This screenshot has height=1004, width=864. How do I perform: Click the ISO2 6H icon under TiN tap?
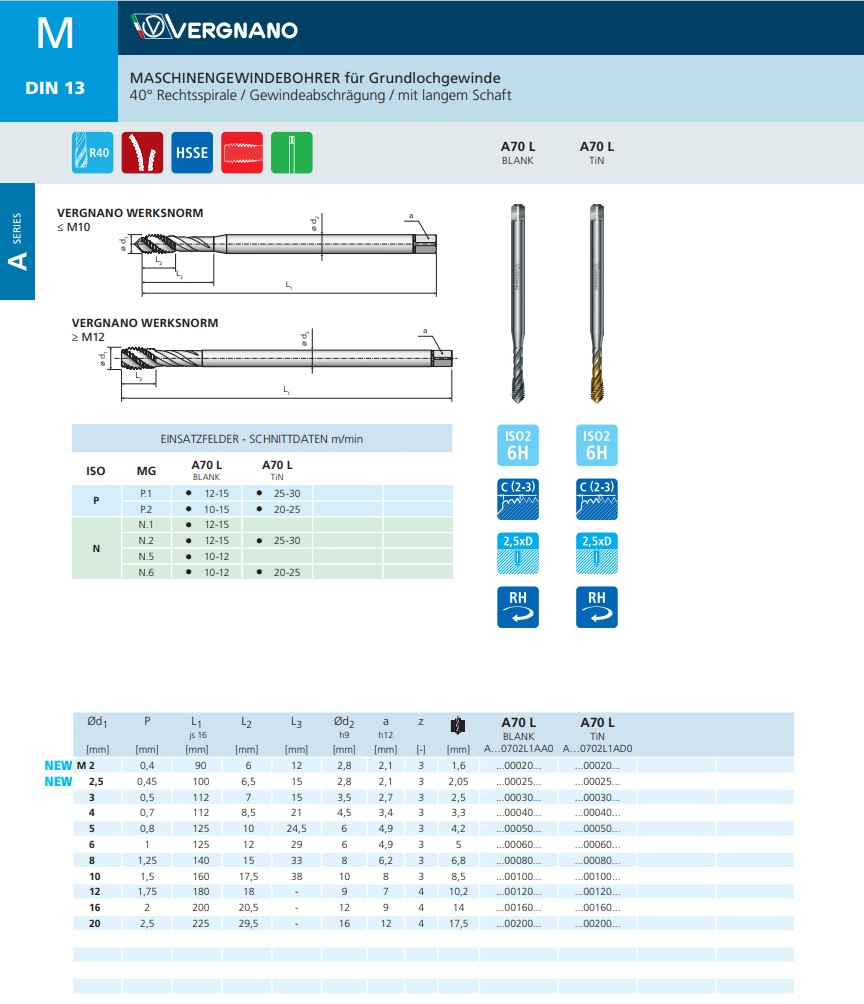597,446
